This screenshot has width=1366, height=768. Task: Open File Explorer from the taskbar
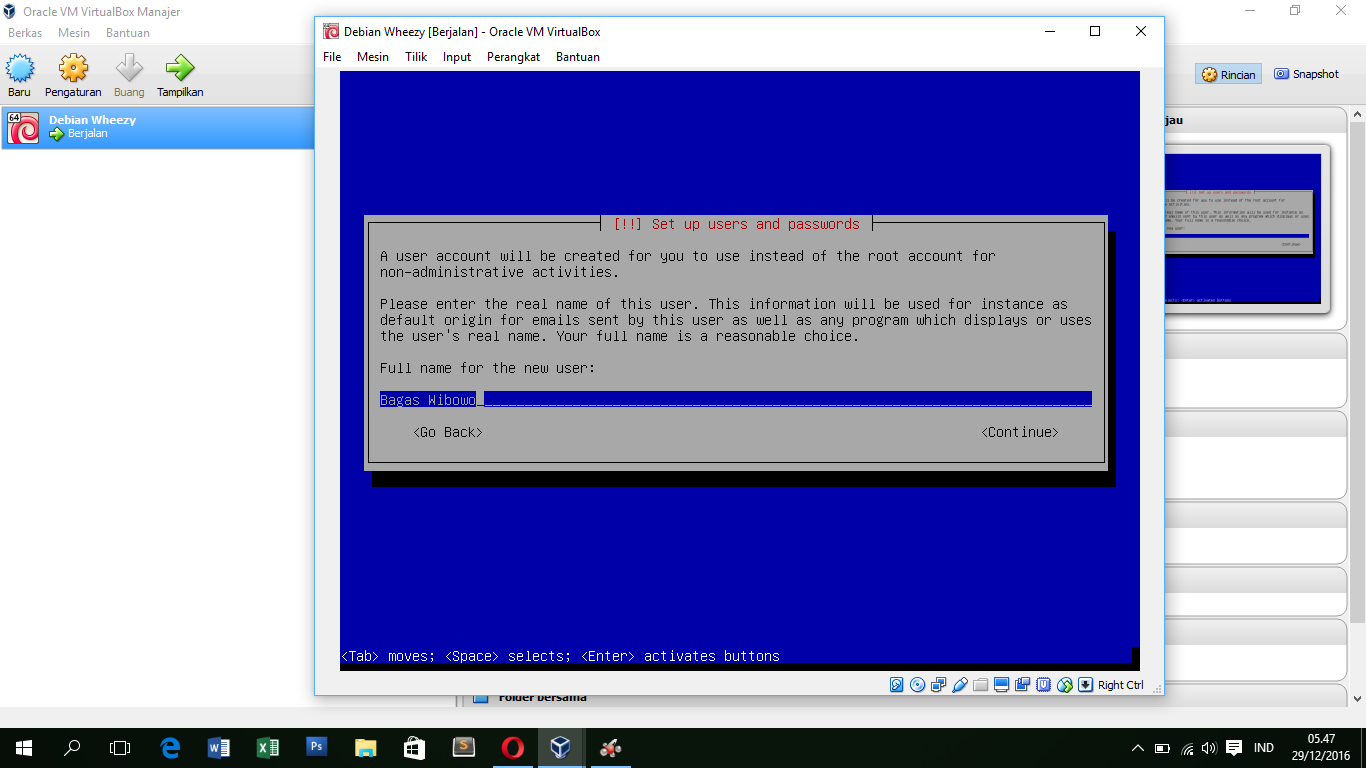tap(365, 747)
